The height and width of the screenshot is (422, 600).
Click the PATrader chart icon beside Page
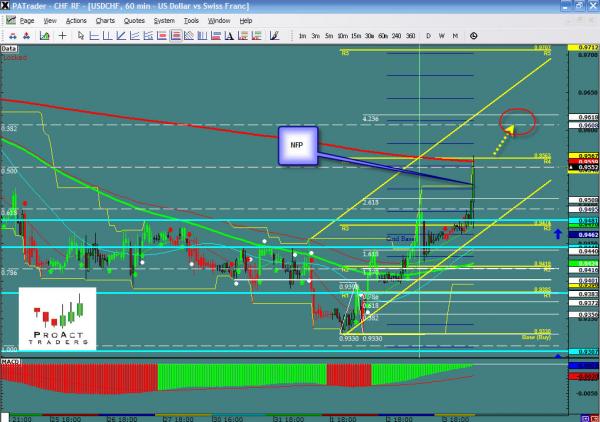8,20
